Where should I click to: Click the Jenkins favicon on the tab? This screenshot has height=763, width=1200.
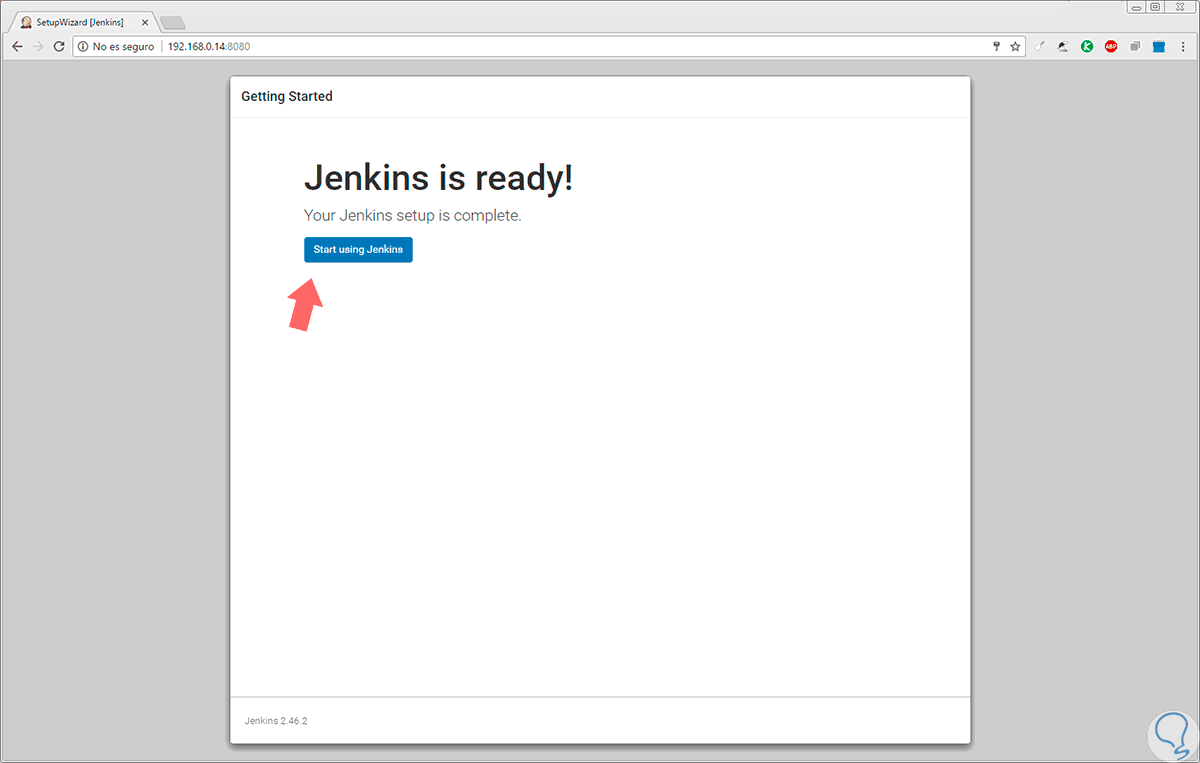(x=26, y=22)
